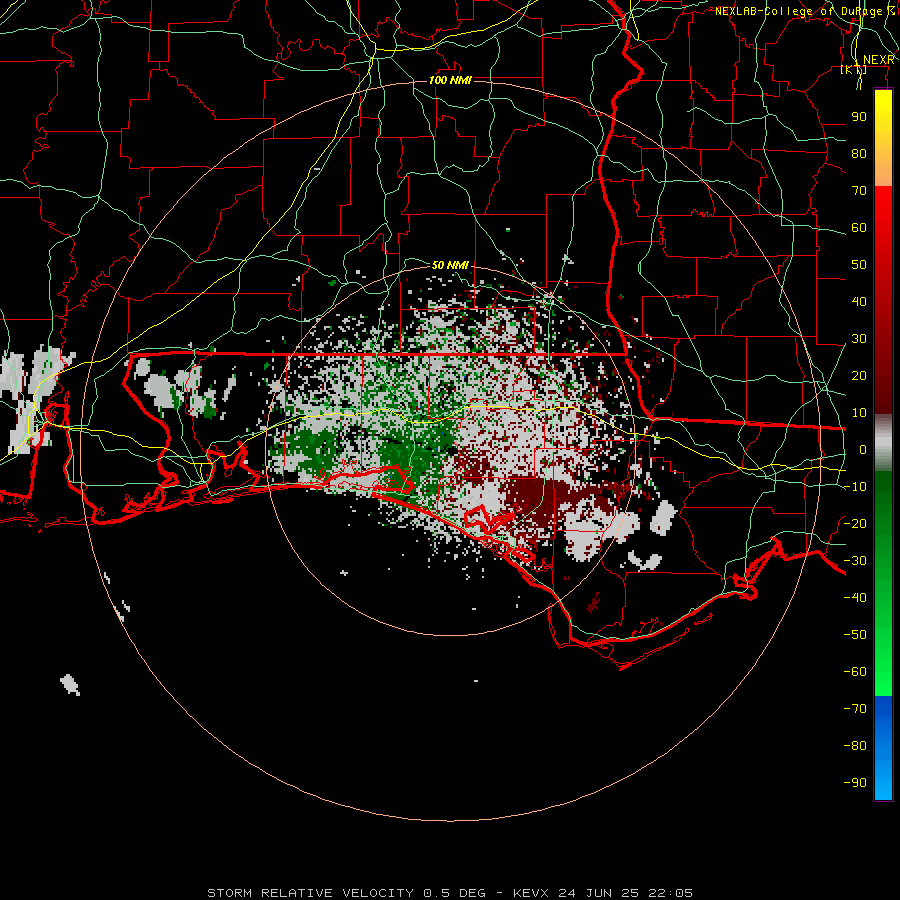Click the 90 value on the velocity scale
Image resolution: width=900 pixels, height=900 pixels.
[859, 117]
